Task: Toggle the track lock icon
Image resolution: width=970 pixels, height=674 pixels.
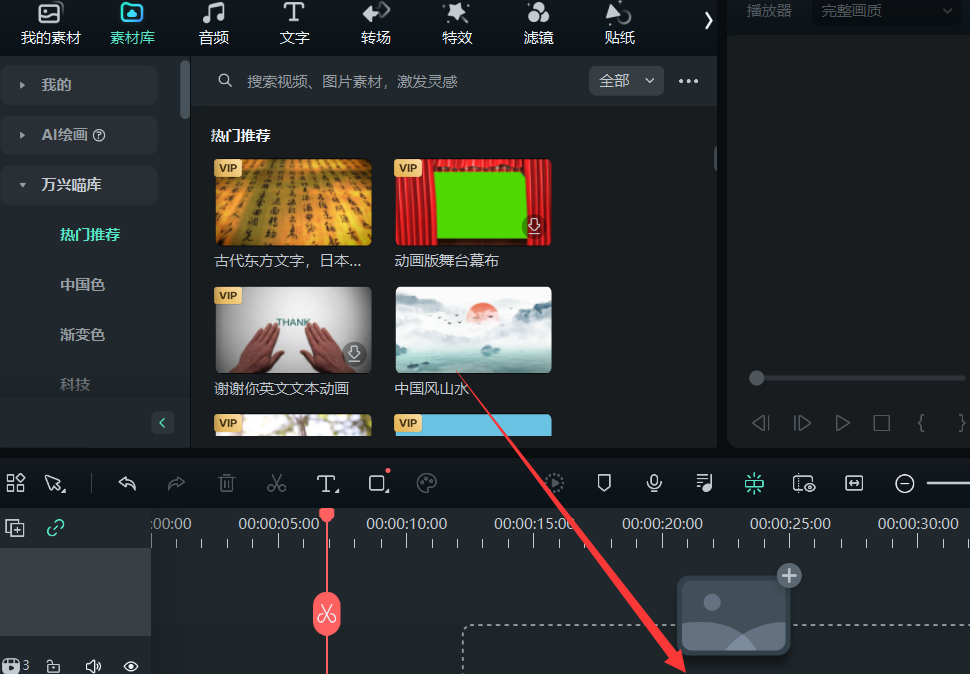Action: (54, 666)
